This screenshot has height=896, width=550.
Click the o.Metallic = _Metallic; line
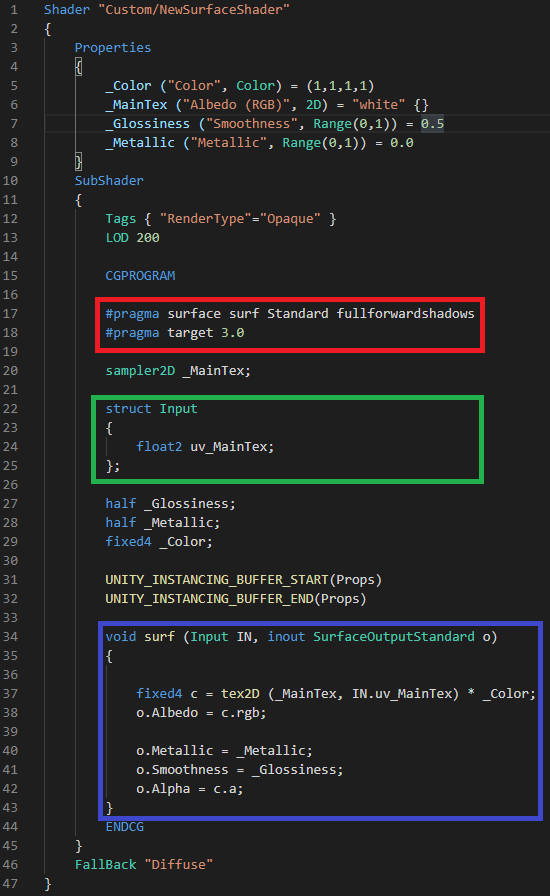(224, 750)
